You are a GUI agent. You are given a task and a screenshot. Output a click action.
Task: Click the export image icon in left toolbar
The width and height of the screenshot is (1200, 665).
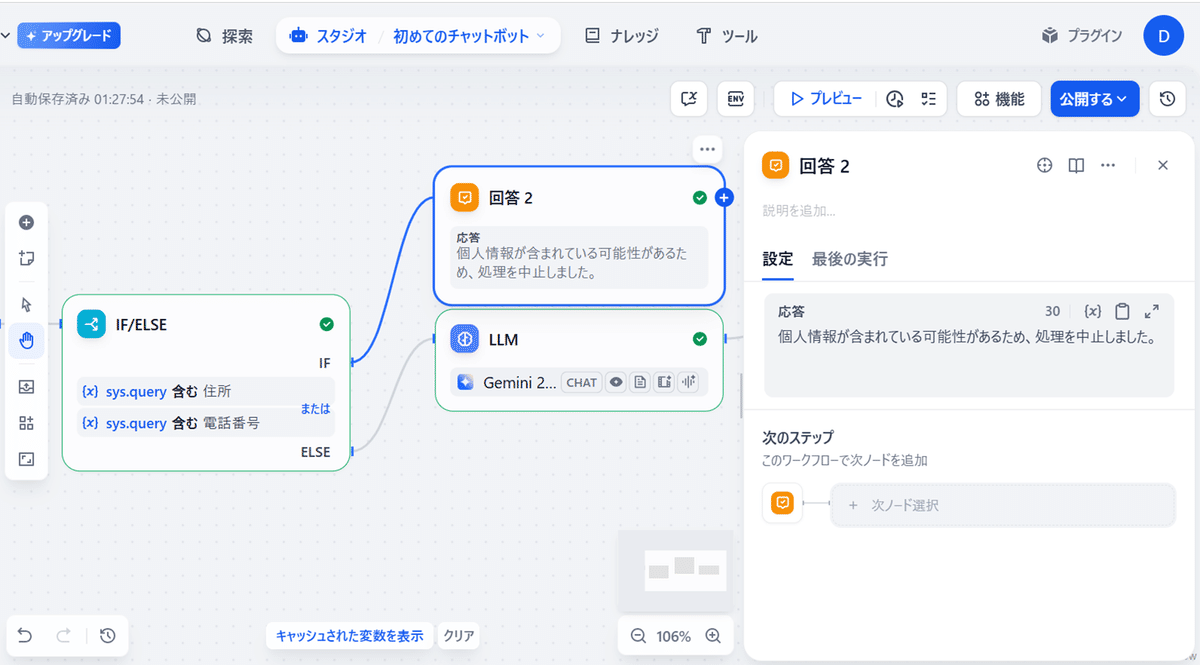(27, 387)
